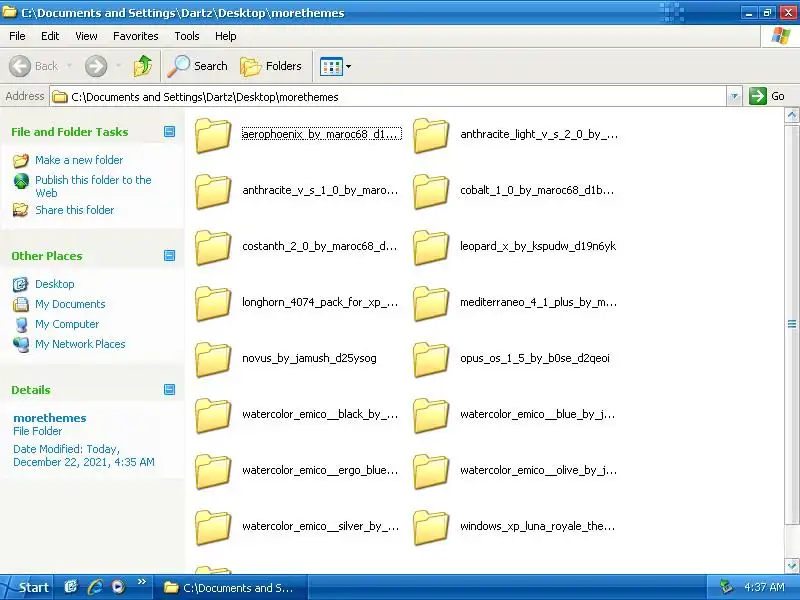Select watercolor_emico__silver folder icon

[x=213, y=527]
